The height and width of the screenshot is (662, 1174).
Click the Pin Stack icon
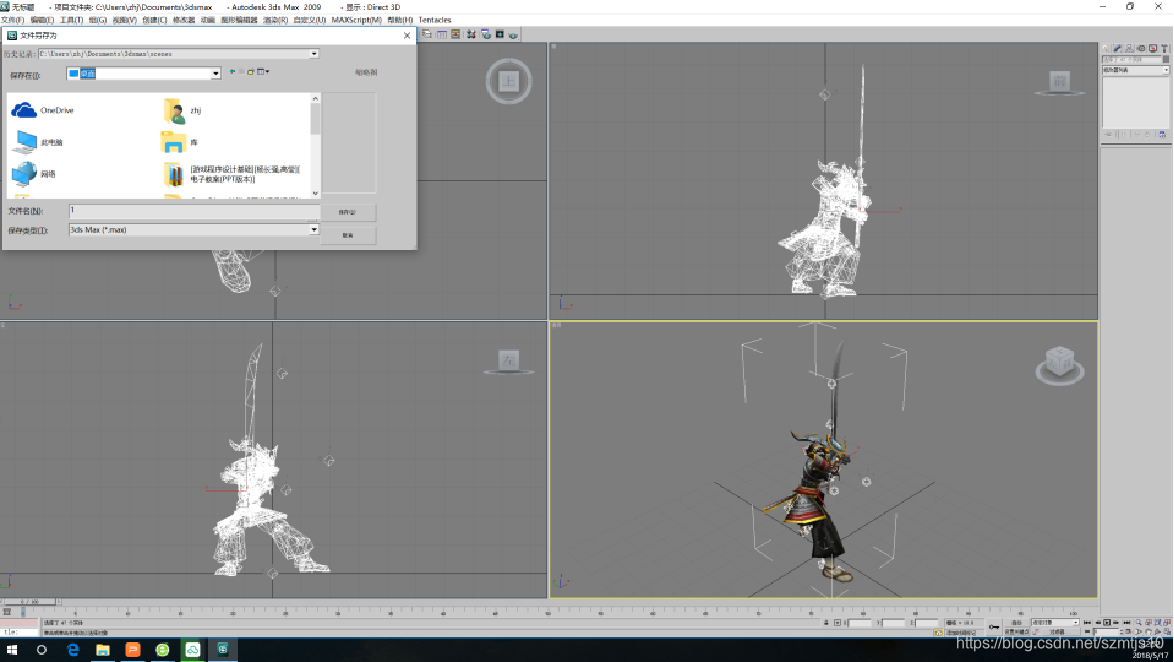coord(1107,134)
